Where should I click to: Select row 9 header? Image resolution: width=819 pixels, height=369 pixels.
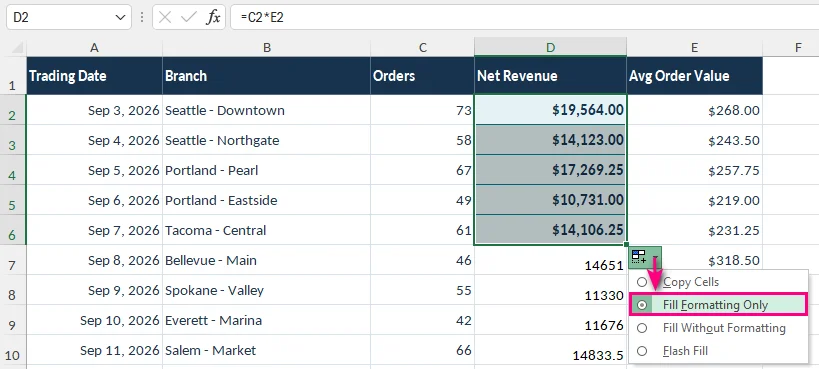[13, 320]
